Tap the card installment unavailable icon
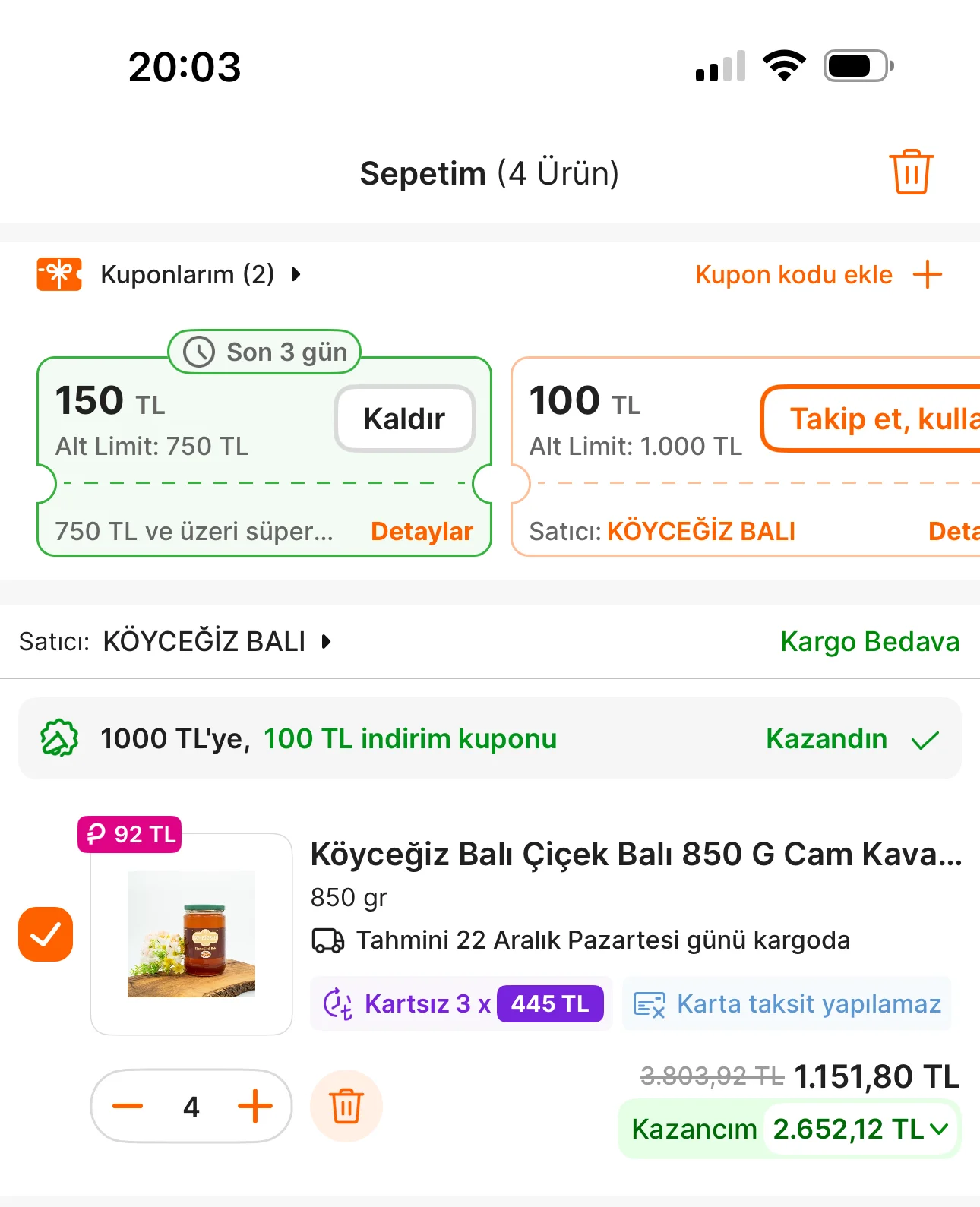 (x=650, y=1004)
